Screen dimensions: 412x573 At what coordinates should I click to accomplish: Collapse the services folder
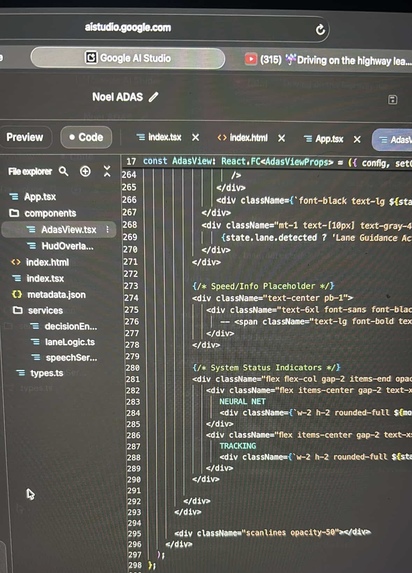click(x=45, y=311)
